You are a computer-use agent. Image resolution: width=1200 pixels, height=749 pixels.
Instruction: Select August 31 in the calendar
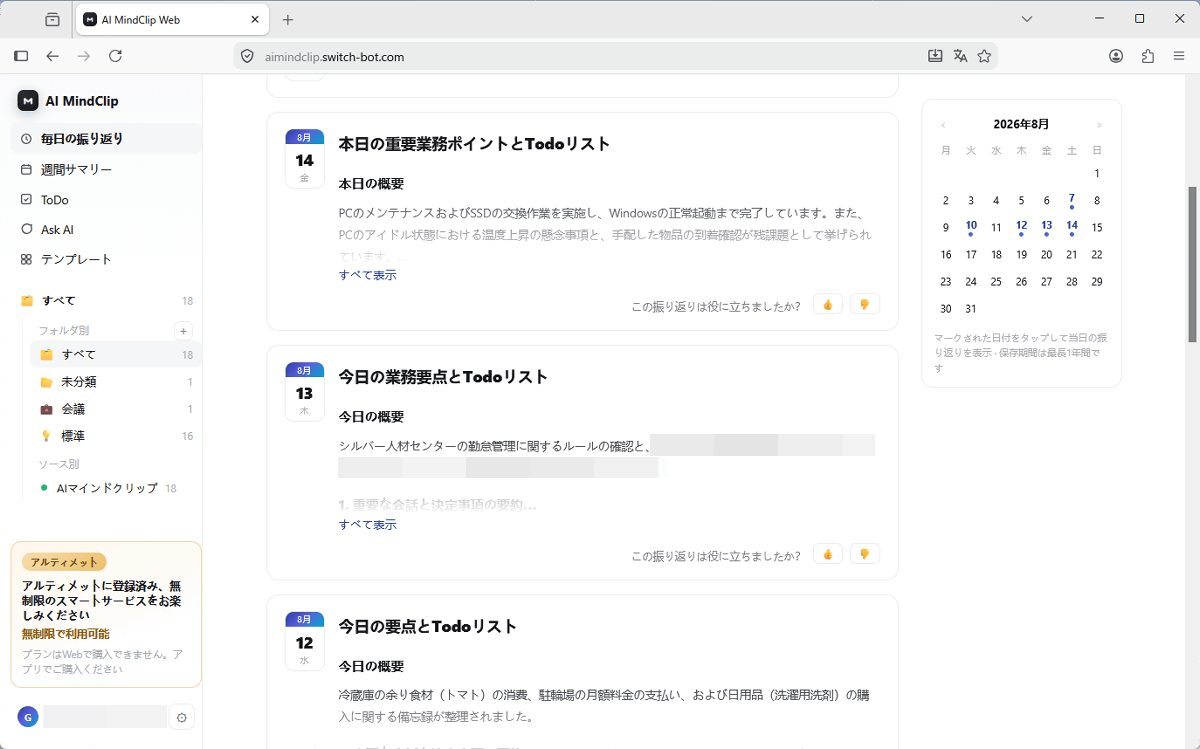971,309
